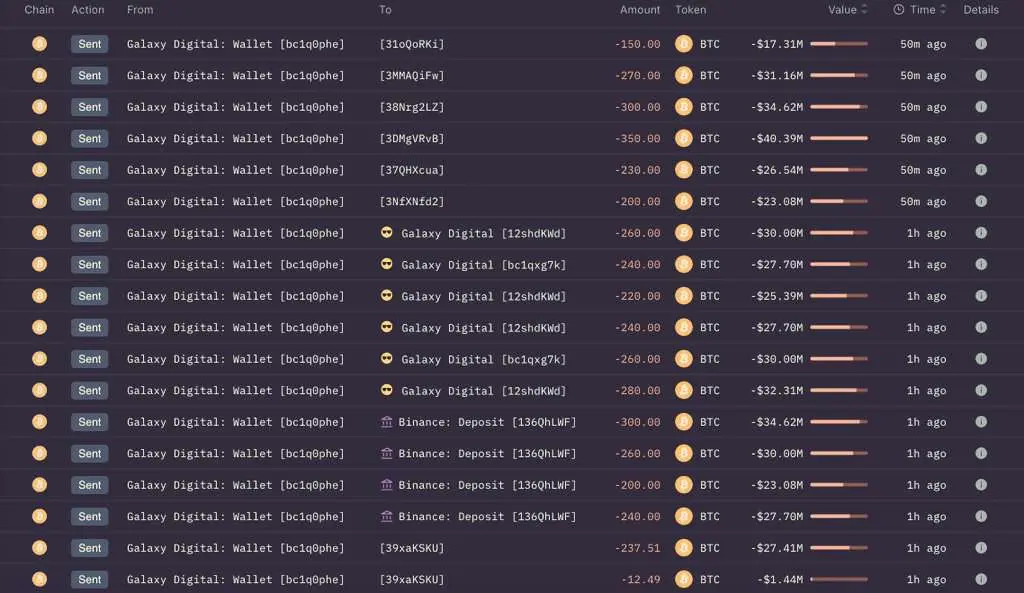Click the clock icon in the Time header
The width and height of the screenshot is (1024, 593).
pos(899,10)
